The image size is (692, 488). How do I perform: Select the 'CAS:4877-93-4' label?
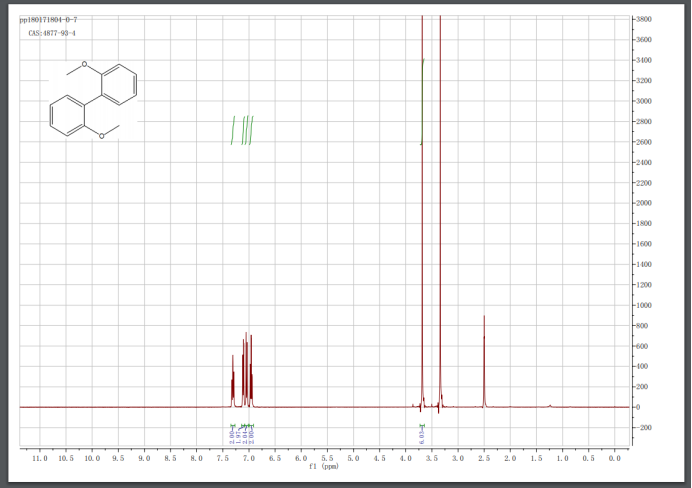[x=52, y=33]
